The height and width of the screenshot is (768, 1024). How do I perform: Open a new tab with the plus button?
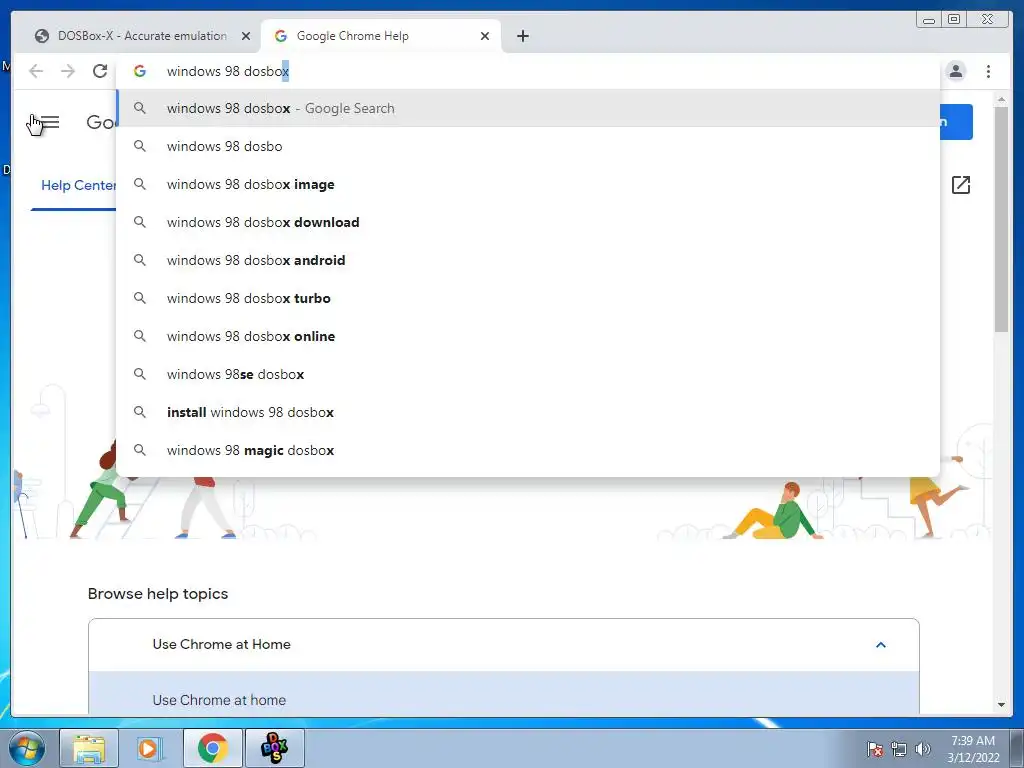point(522,36)
